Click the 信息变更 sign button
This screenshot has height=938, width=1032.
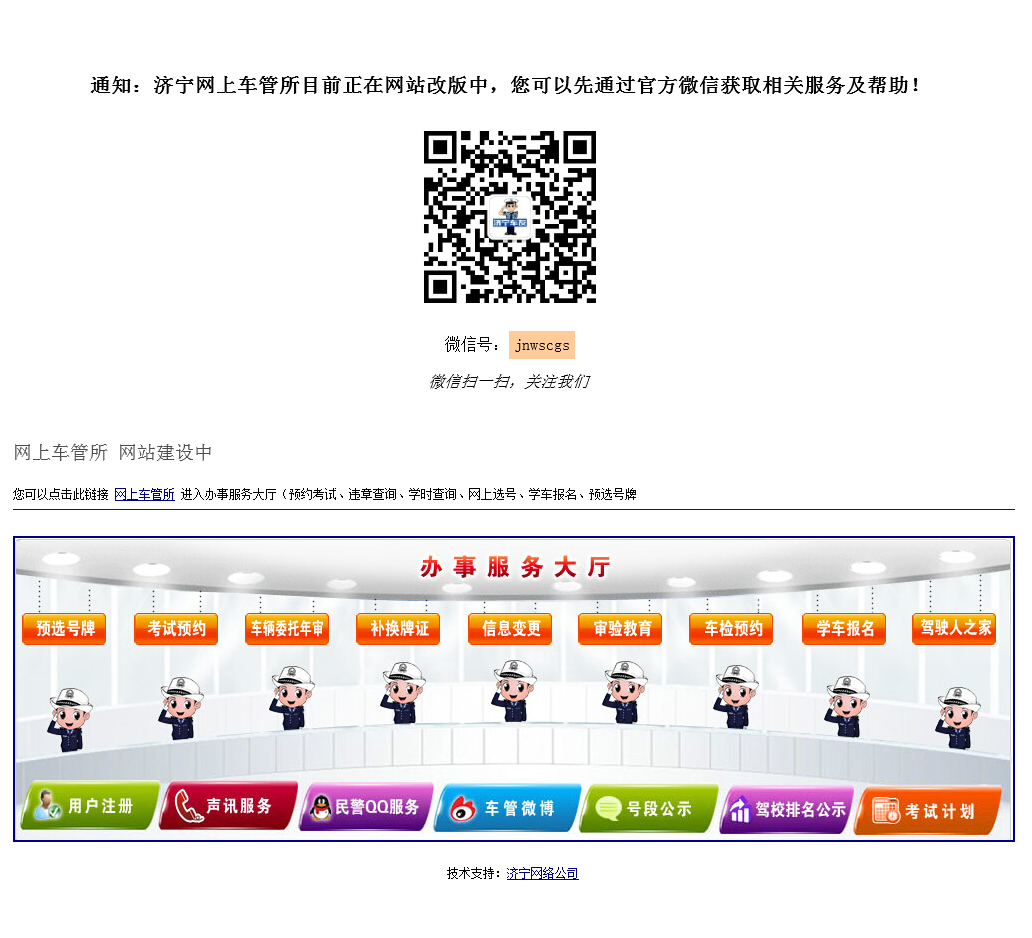point(510,629)
